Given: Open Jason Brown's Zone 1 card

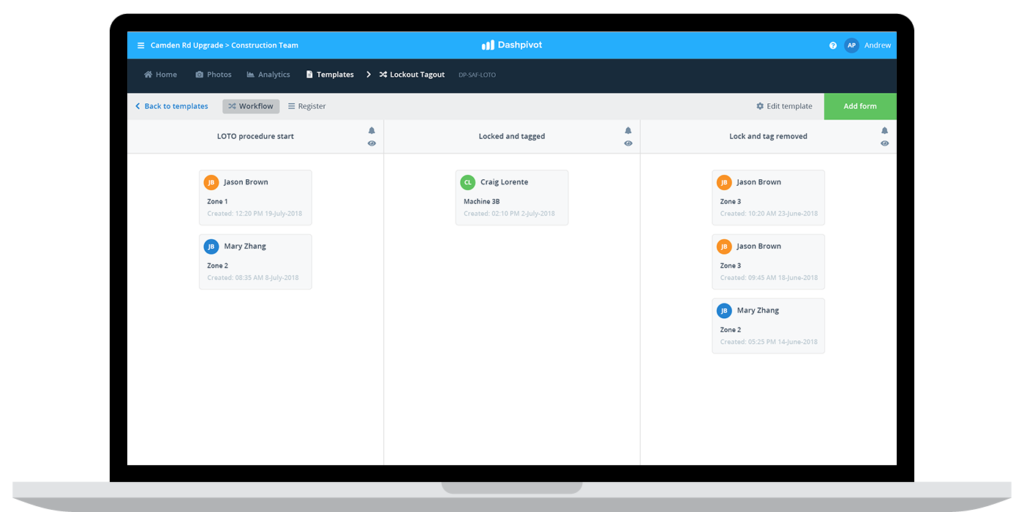Looking at the screenshot, I should coord(255,198).
